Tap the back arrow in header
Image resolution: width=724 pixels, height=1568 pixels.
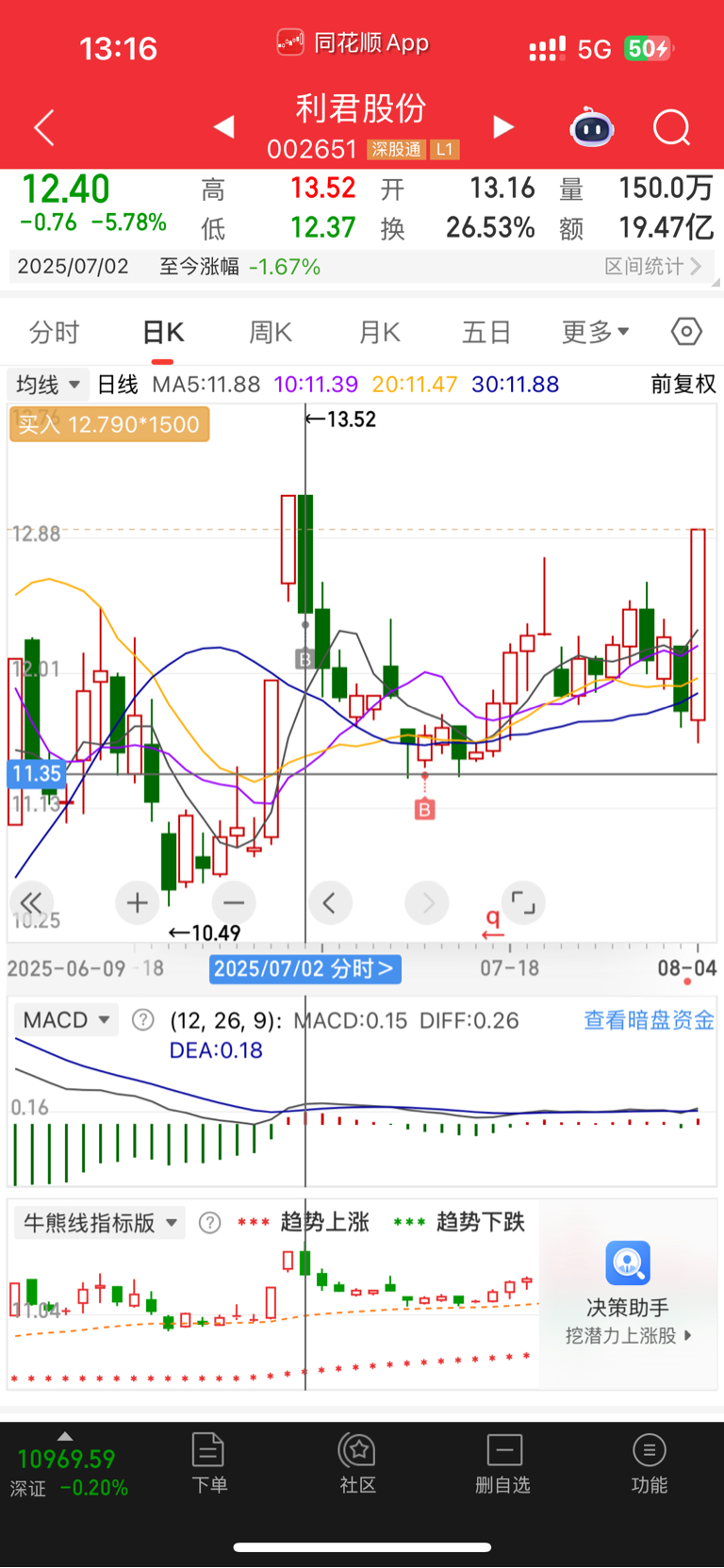[x=43, y=127]
